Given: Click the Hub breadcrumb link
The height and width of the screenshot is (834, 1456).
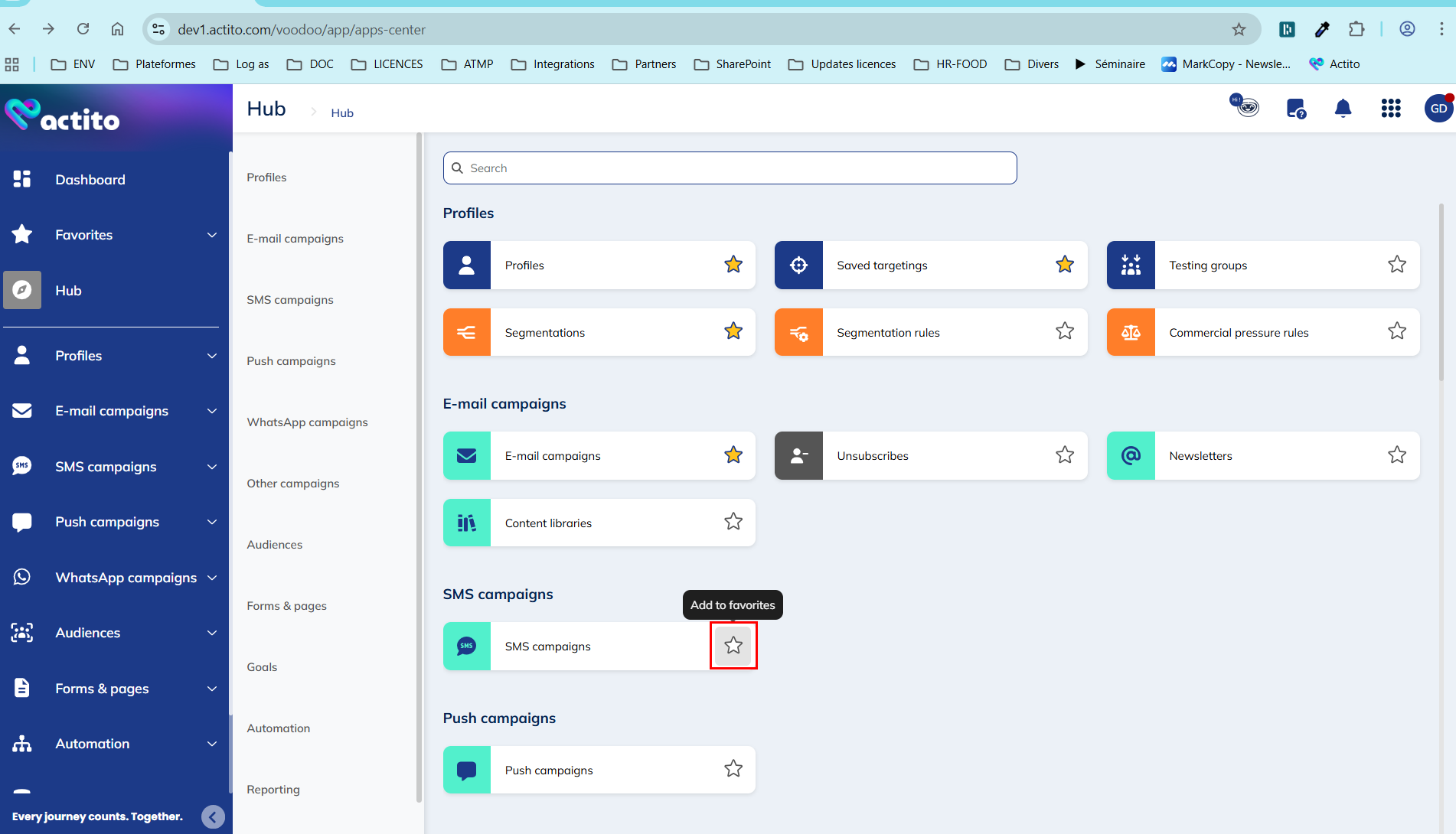Looking at the screenshot, I should pos(342,113).
